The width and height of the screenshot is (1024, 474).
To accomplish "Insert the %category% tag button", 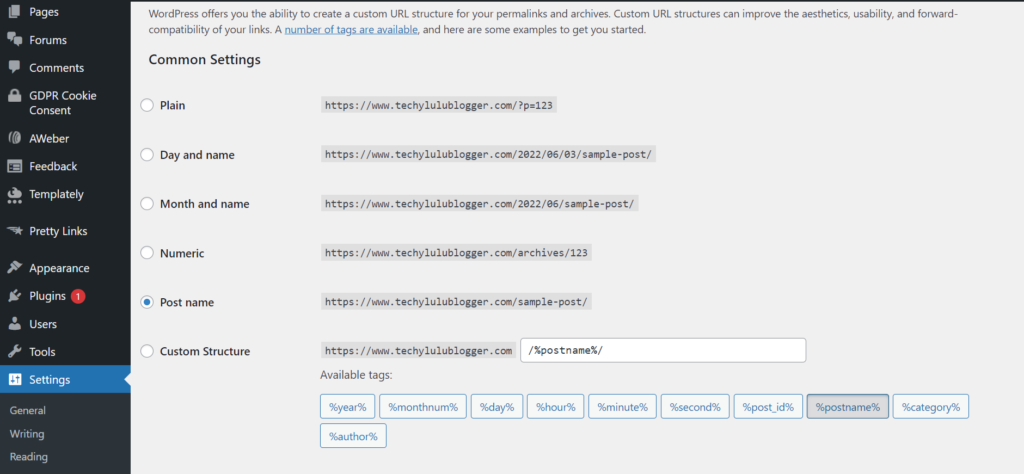I will [930, 407].
